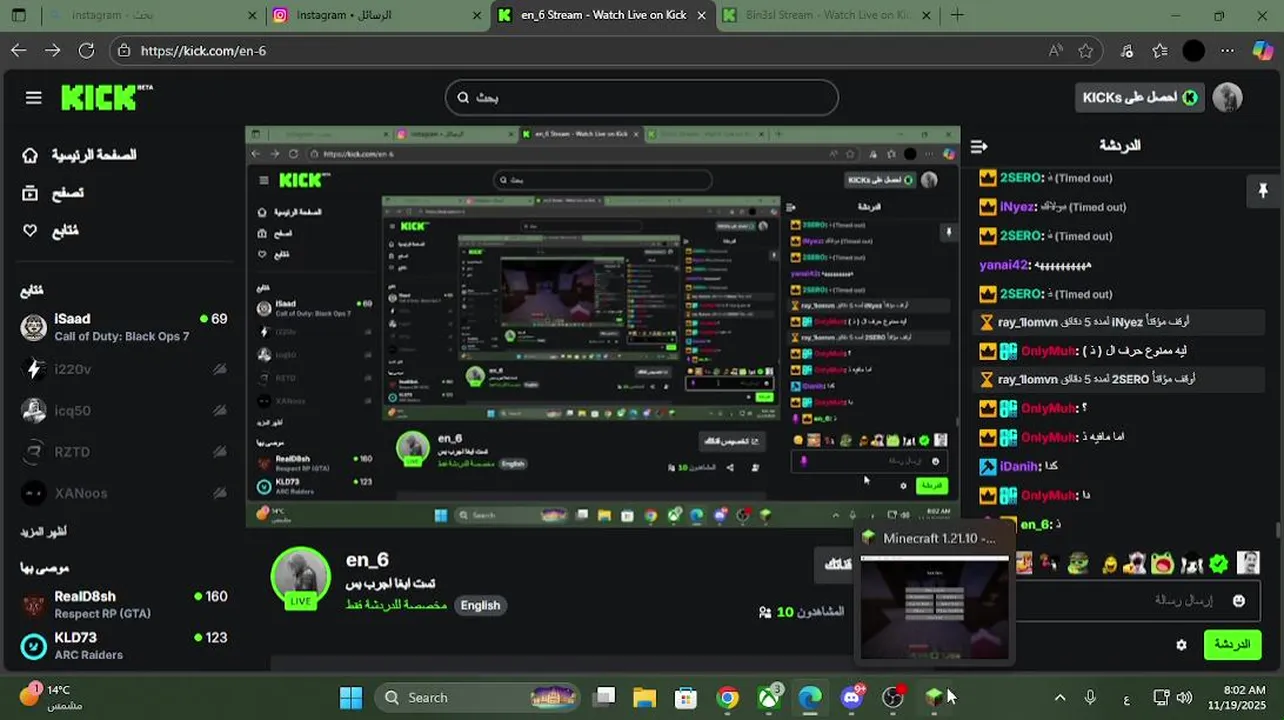Open the Kick hamburger menu

[34, 97]
